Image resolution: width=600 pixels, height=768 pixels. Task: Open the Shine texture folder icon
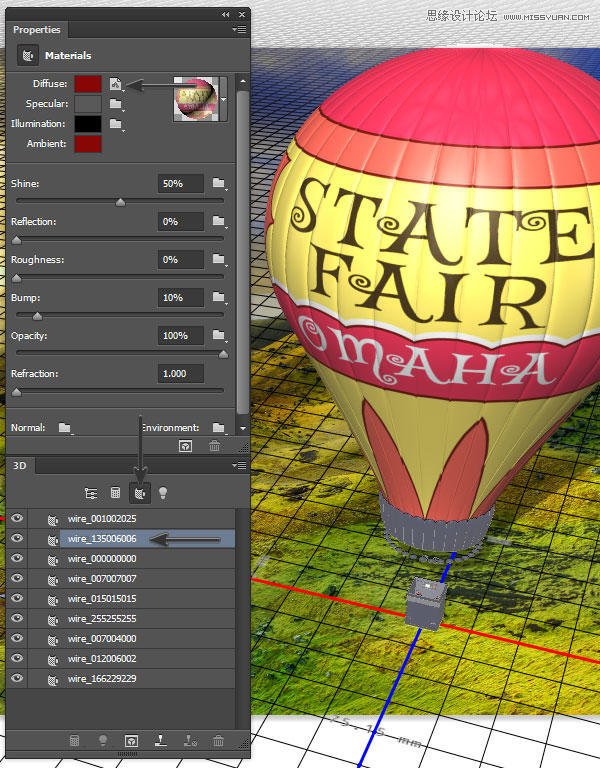point(219,184)
